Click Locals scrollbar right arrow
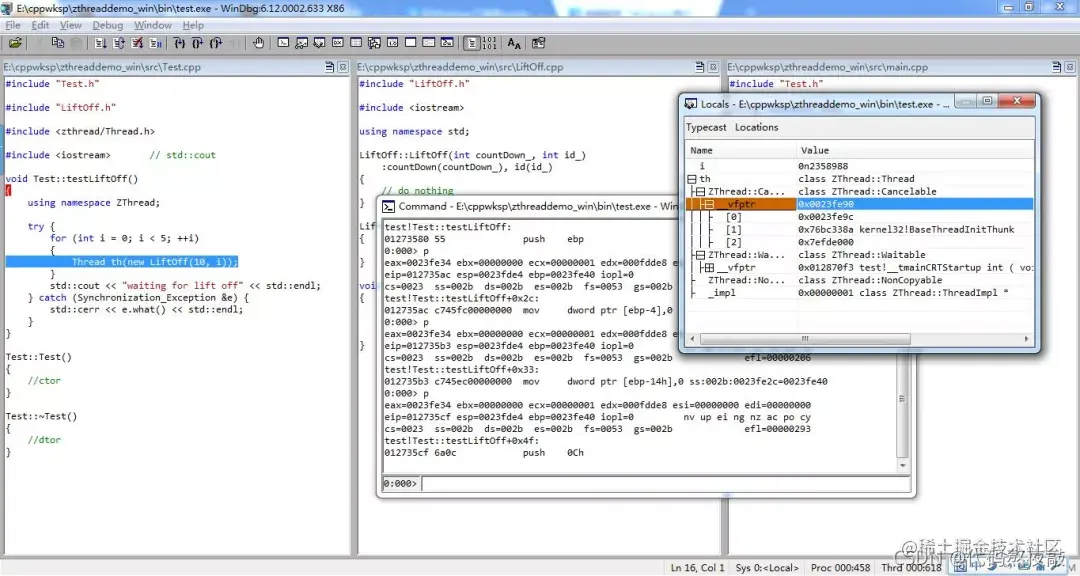The width and height of the screenshot is (1080, 576). [1026, 339]
